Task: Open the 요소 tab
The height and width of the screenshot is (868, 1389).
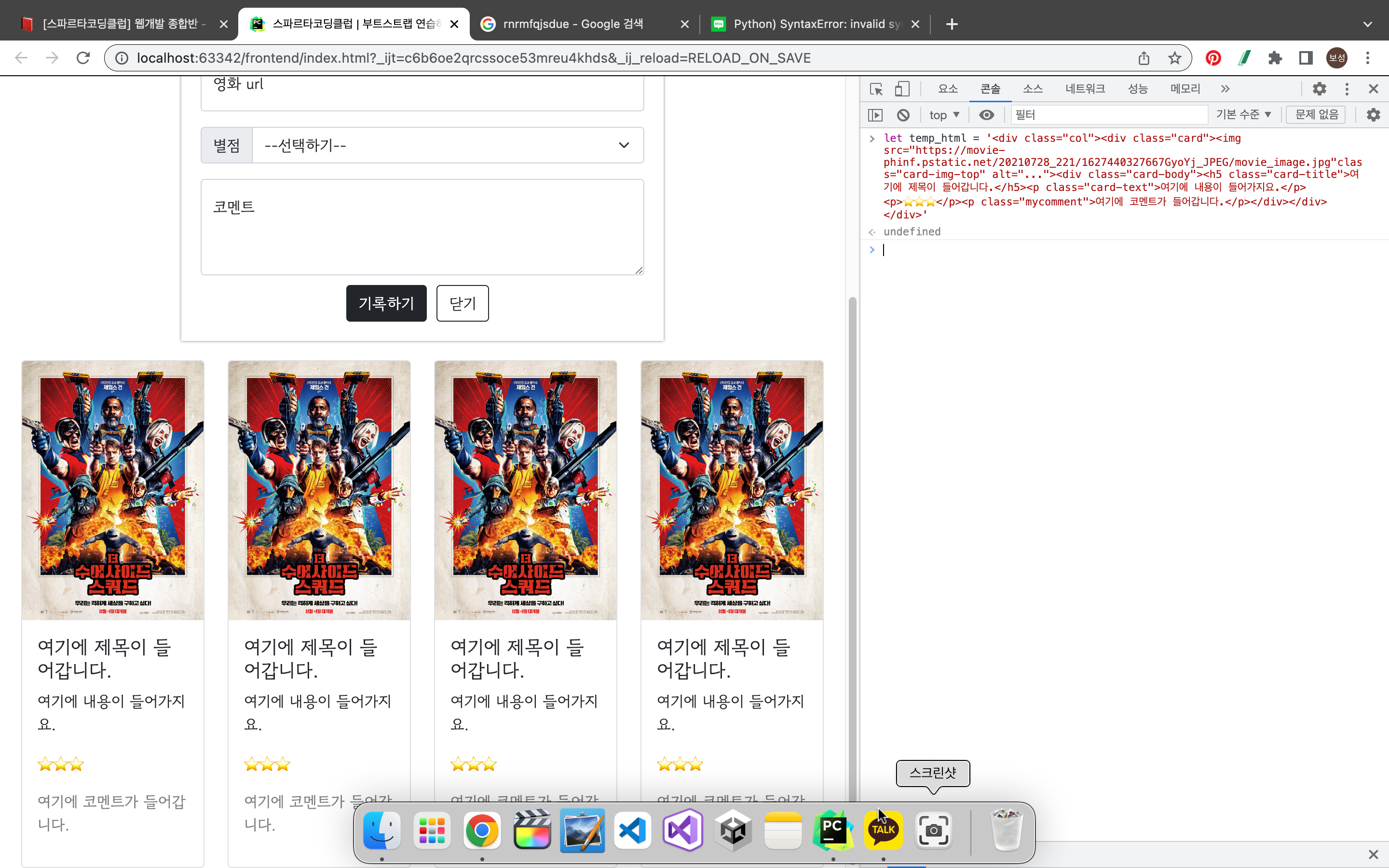Action: click(948, 89)
